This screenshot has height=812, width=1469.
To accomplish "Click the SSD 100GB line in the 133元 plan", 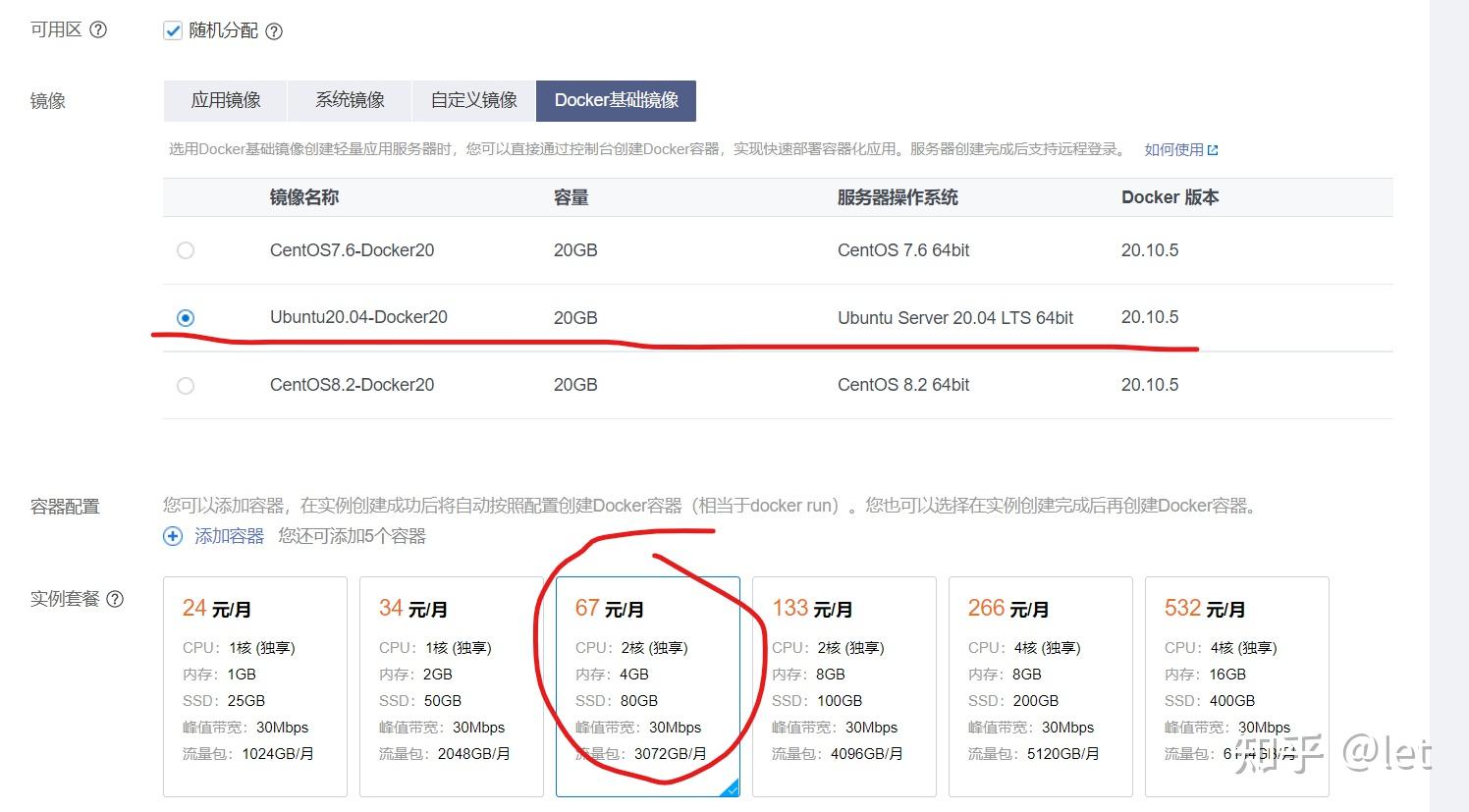I will 817,701.
